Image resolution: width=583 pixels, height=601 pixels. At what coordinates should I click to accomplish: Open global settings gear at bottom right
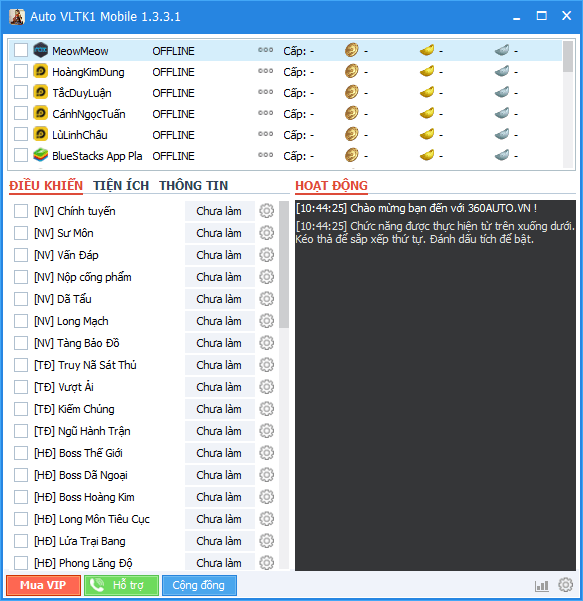tap(565, 585)
